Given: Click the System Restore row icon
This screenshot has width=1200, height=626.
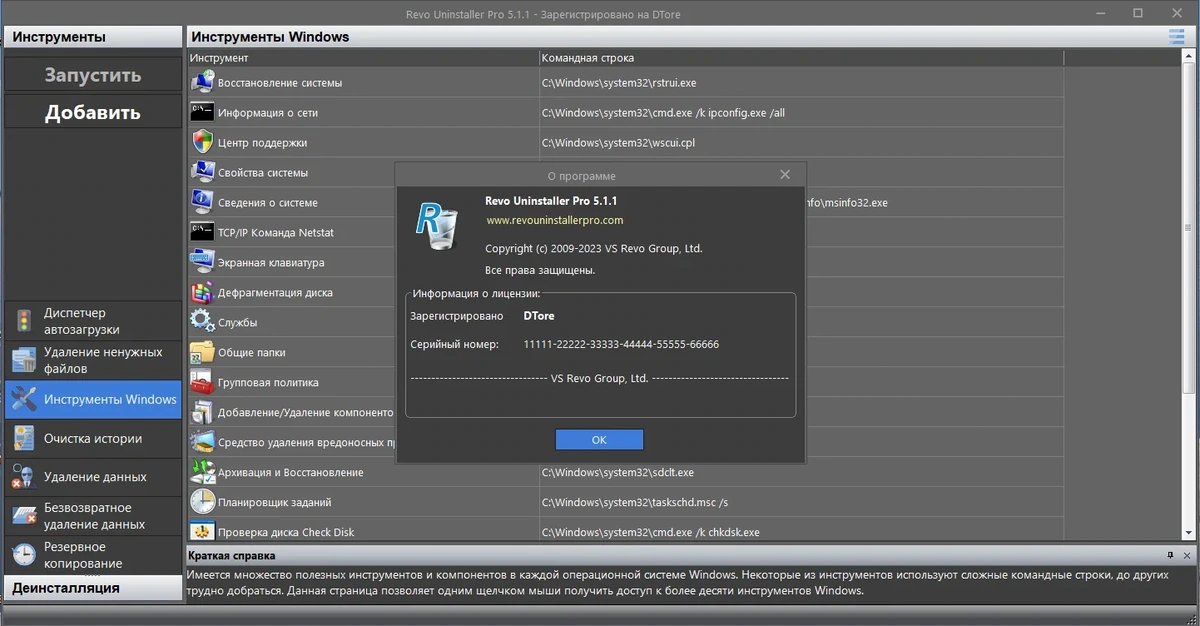Looking at the screenshot, I should pos(202,82).
